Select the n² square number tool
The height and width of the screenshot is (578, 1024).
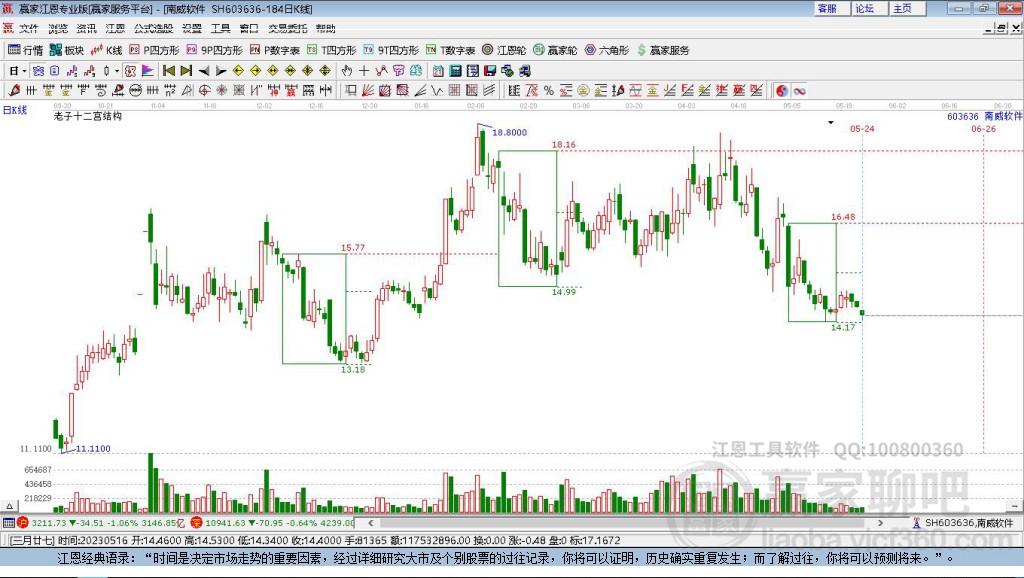170,91
